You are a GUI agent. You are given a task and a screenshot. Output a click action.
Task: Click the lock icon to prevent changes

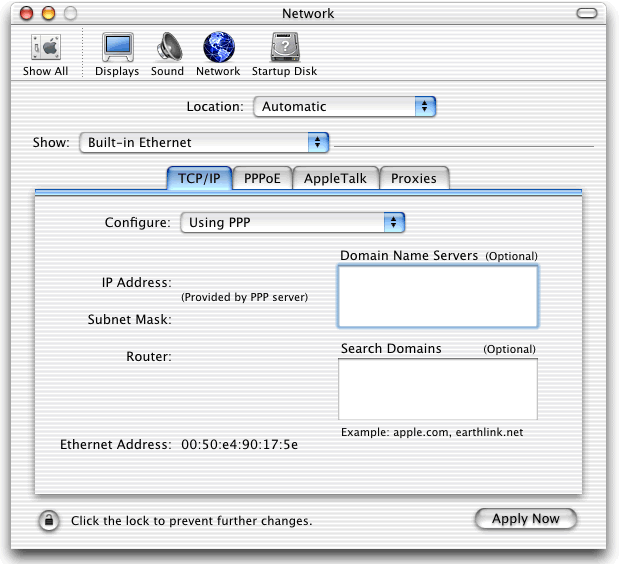coord(49,520)
